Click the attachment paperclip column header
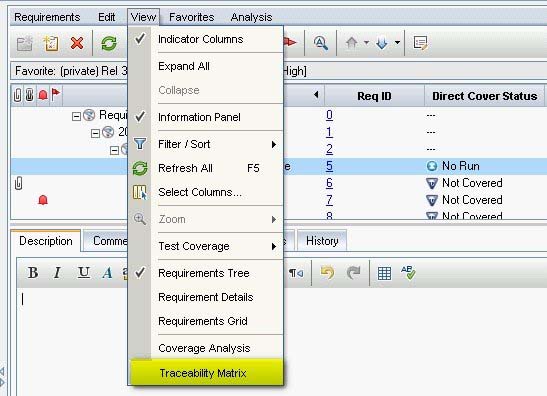The height and width of the screenshot is (396, 547). 17,95
